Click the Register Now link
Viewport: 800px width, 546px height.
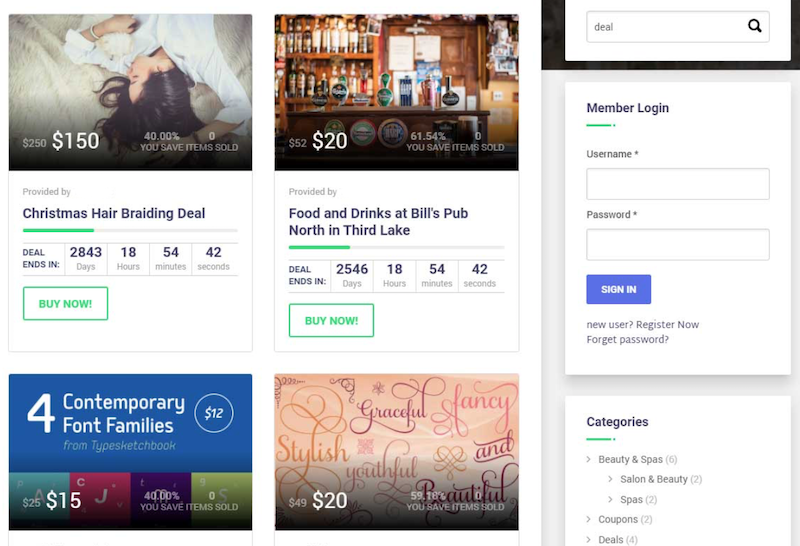[x=667, y=325]
